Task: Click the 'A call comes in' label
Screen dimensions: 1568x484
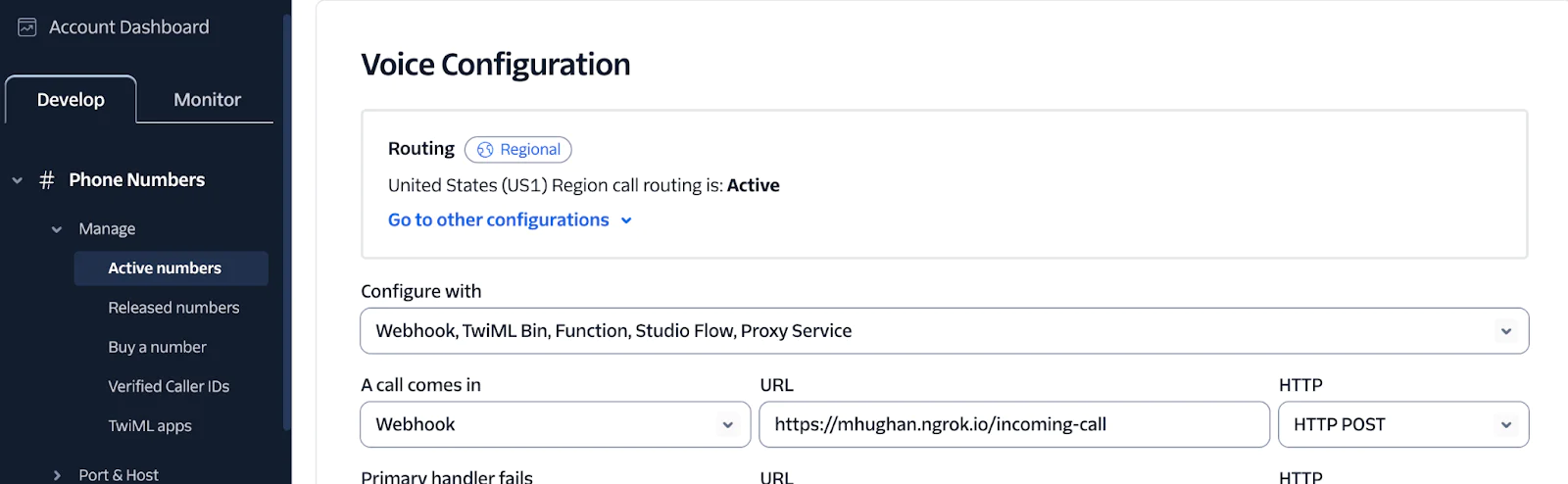Action: pos(420,385)
